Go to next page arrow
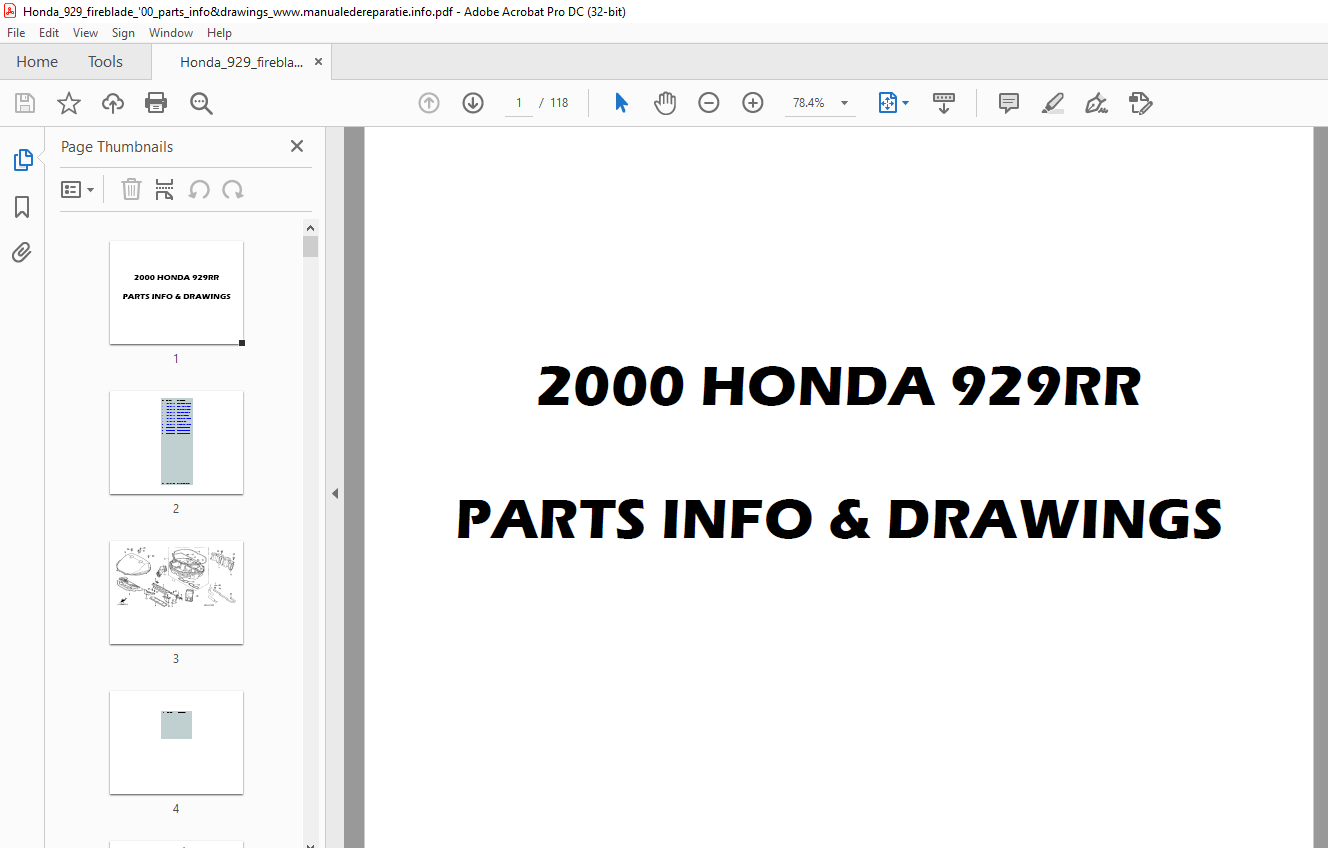Viewport: 1328px width, 848px height. (473, 103)
